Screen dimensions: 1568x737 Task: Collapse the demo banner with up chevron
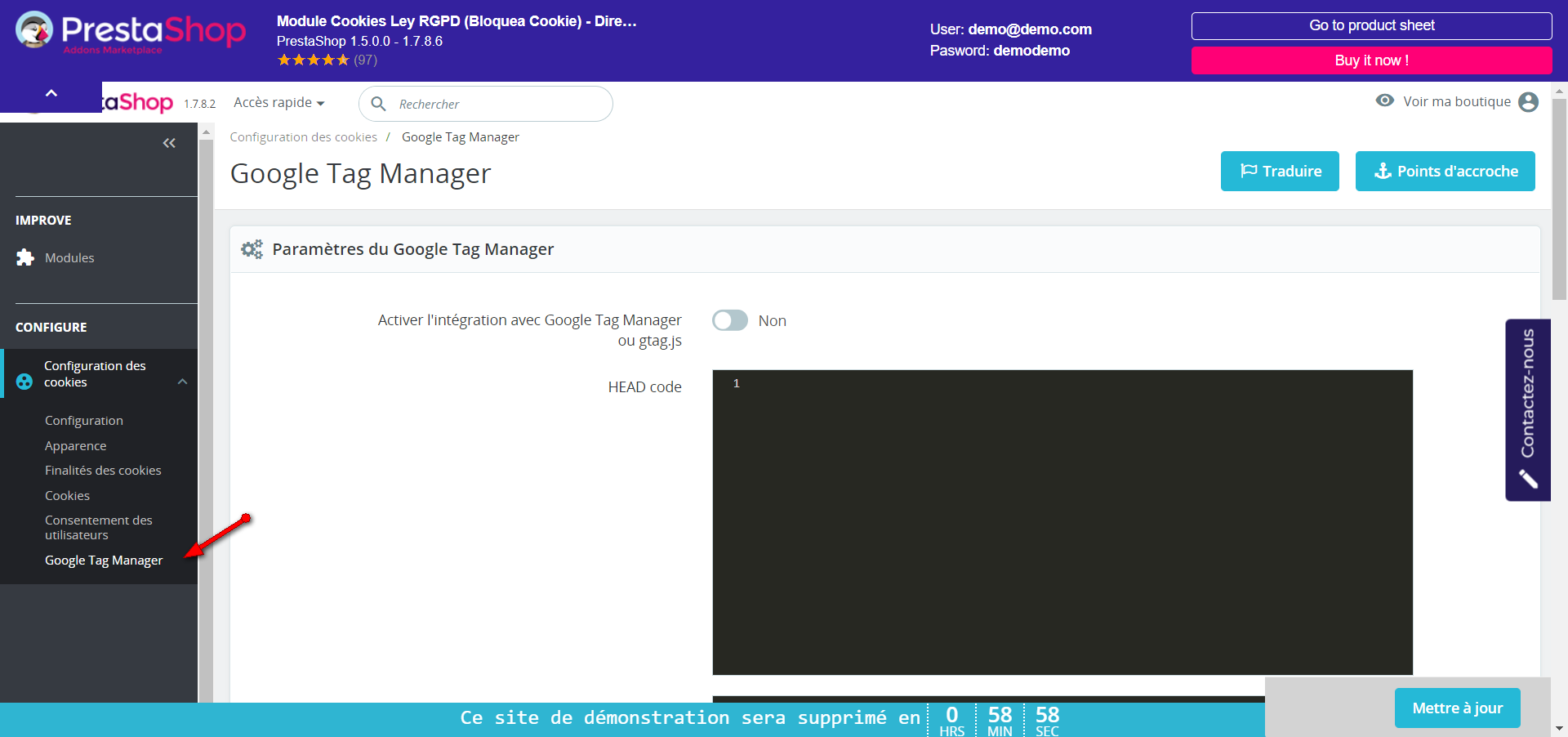(x=51, y=93)
